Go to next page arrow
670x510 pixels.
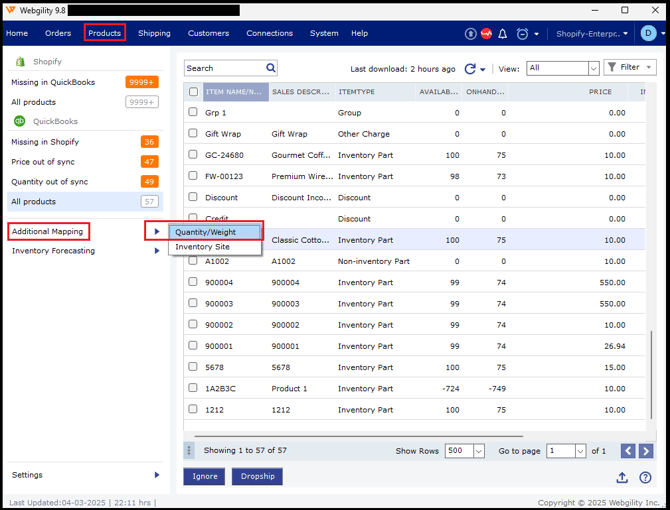[647, 451]
